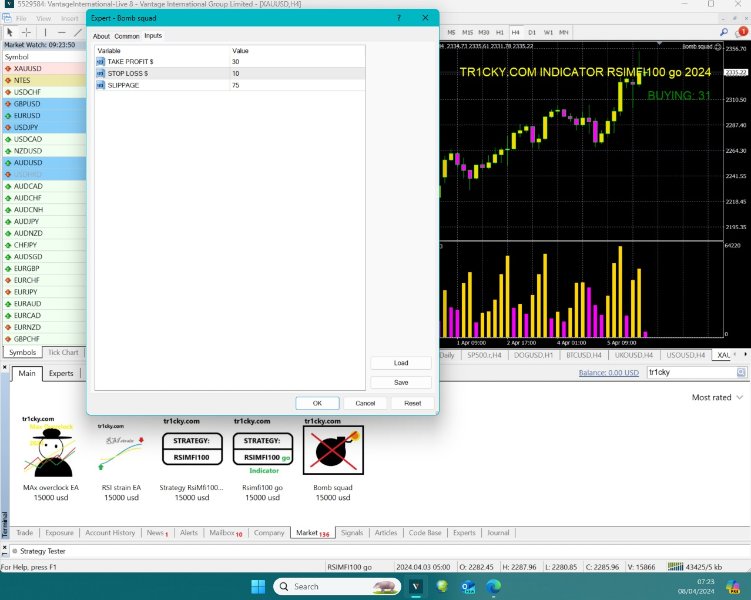Select NZDUSD in Market Watch
The image size is (751, 600).
pyautogui.click(x=44, y=151)
